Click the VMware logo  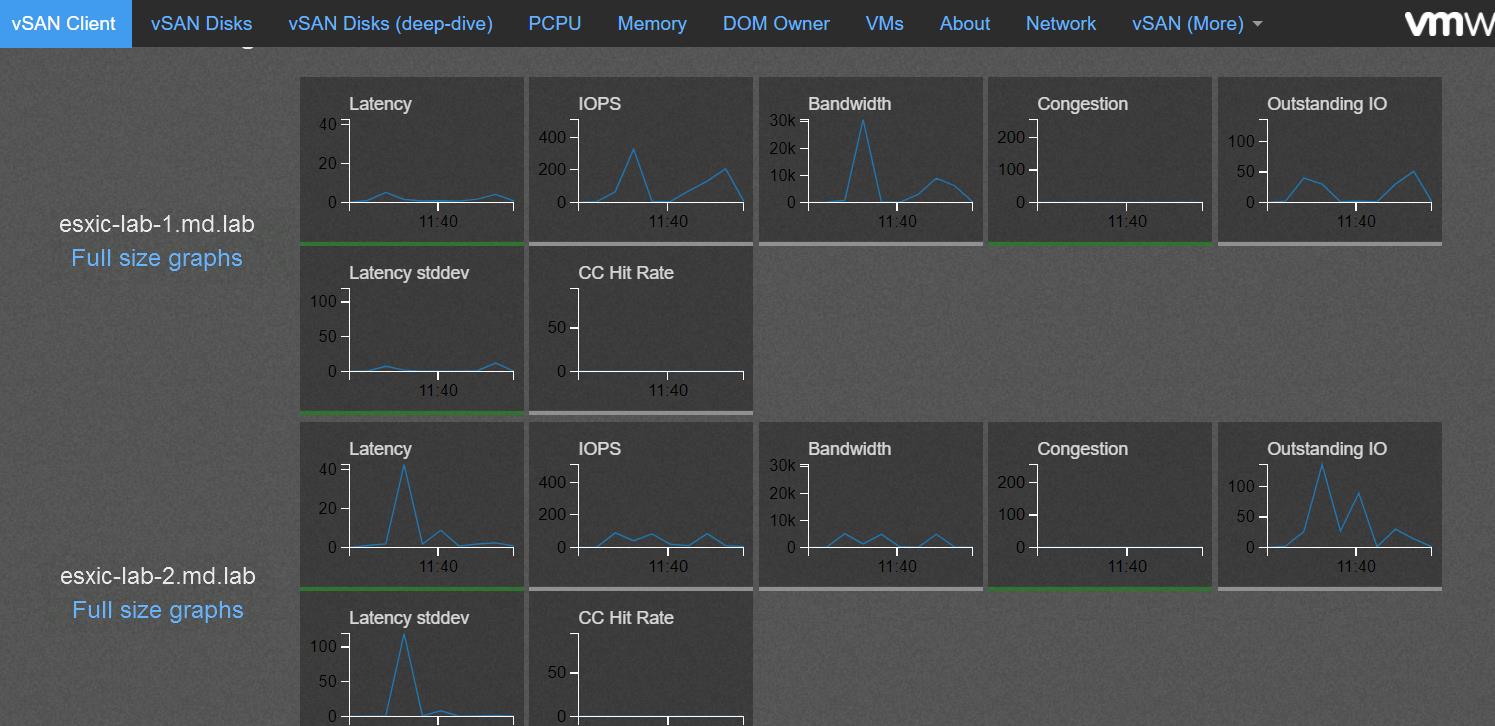pos(1449,24)
